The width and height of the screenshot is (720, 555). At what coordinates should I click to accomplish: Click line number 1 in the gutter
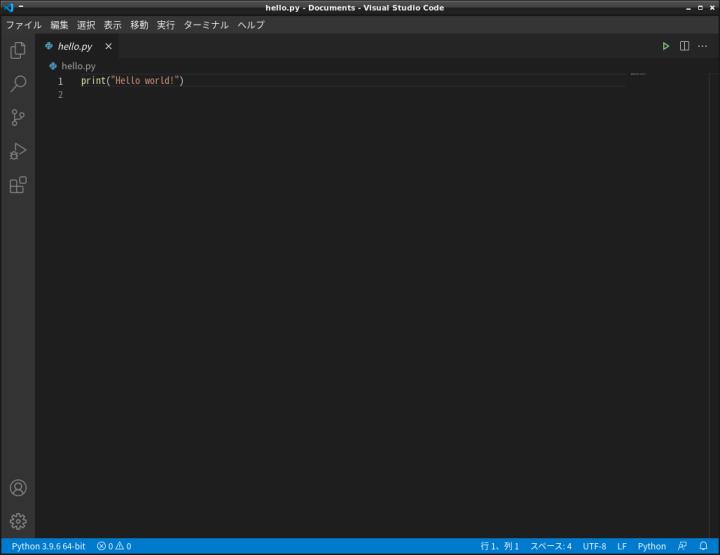pos(60,81)
